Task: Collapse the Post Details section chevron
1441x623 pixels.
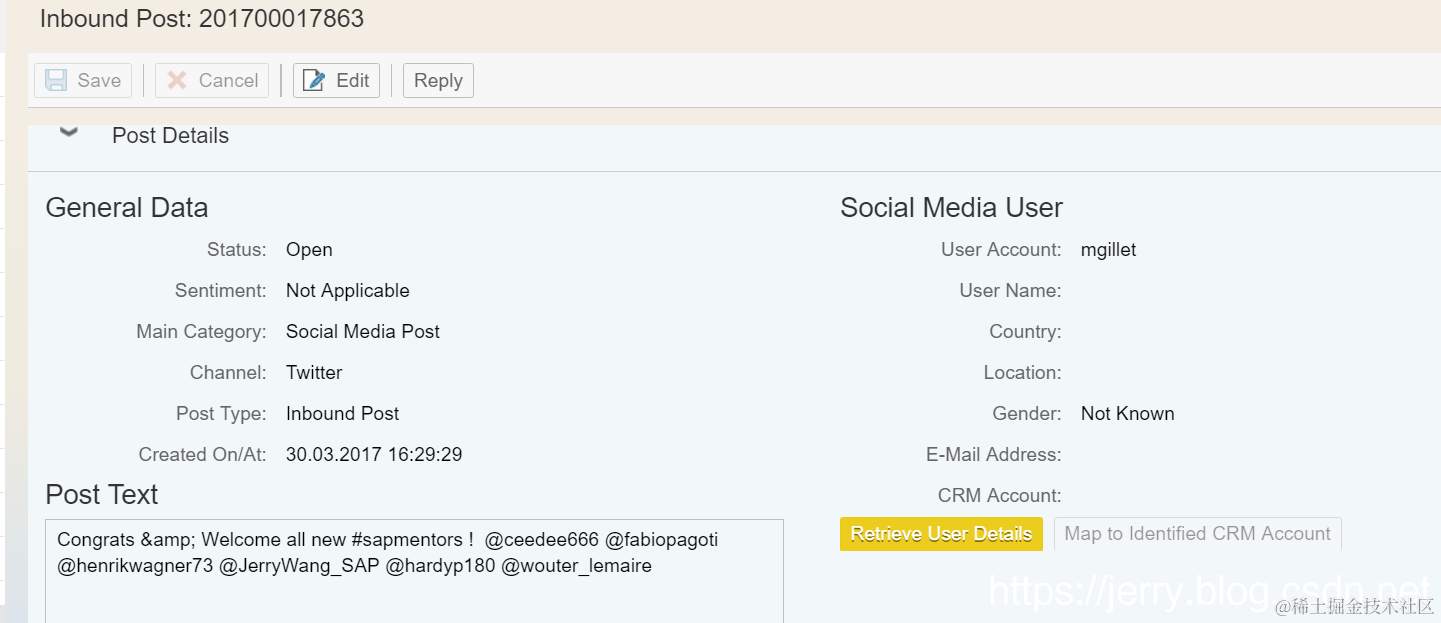Action: [x=69, y=132]
